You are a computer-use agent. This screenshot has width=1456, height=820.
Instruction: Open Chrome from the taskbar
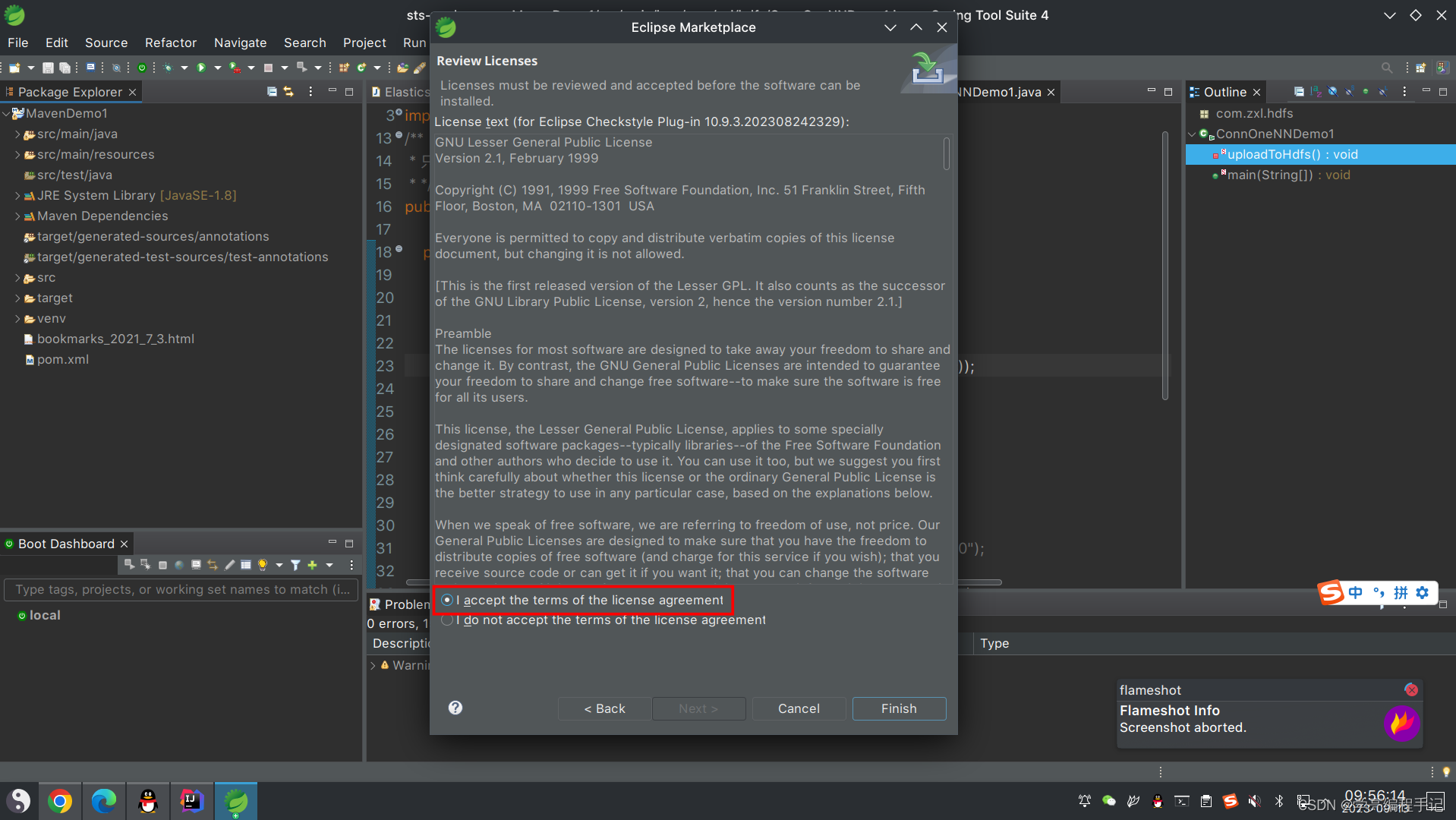pos(60,801)
